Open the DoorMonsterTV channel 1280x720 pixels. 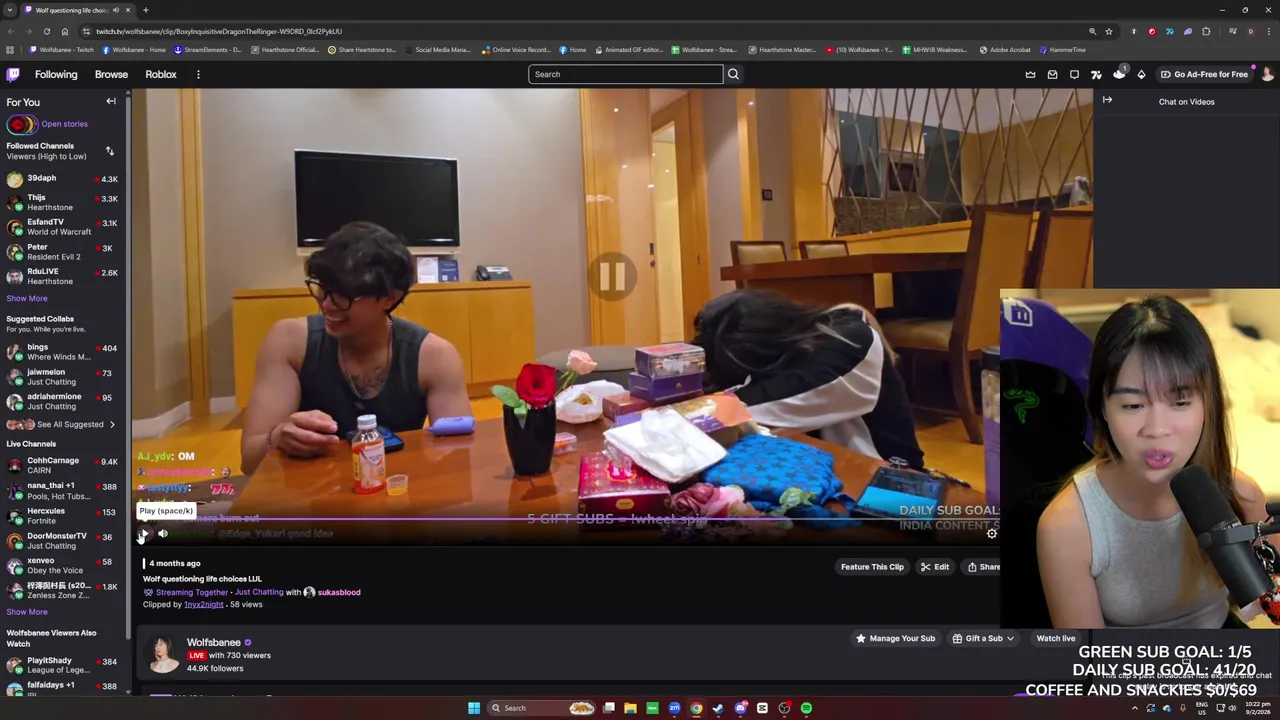62,541
